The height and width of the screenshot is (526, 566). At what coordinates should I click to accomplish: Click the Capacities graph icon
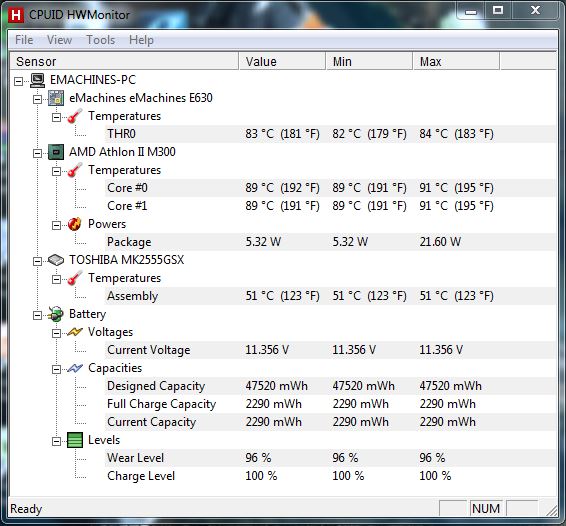pyautogui.click(x=75, y=368)
